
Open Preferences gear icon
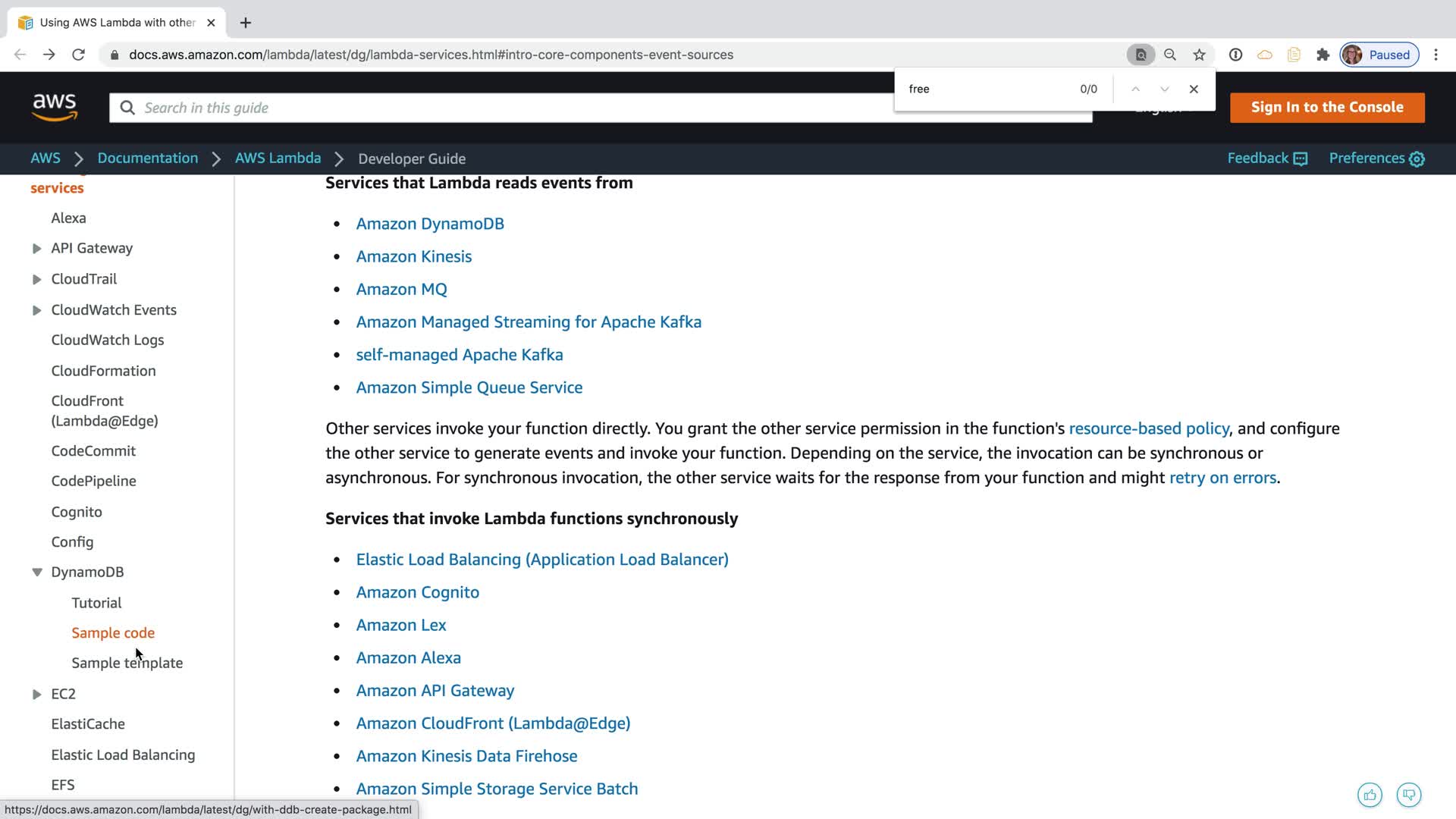(1417, 158)
